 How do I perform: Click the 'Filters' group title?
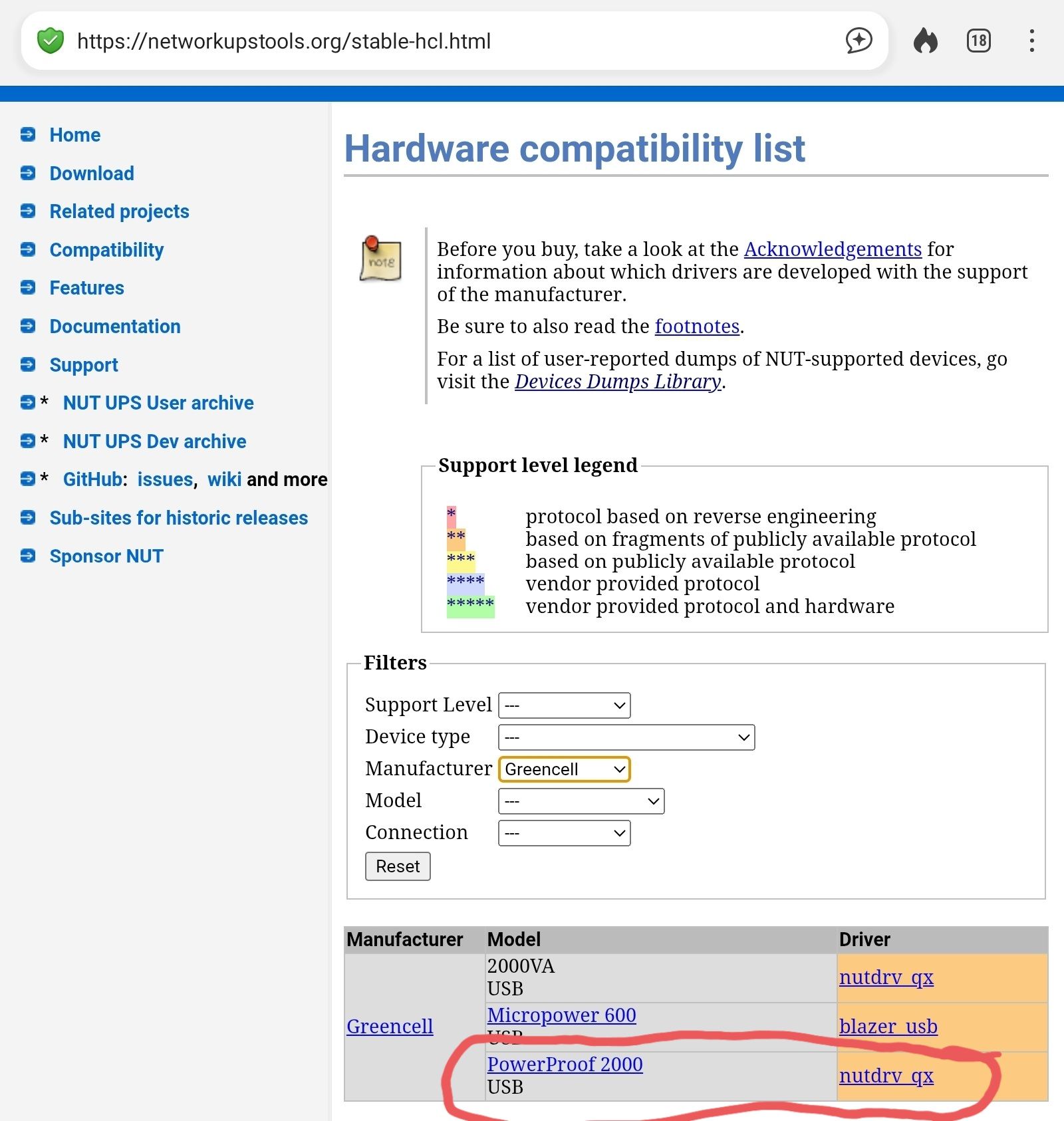point(395,663)
